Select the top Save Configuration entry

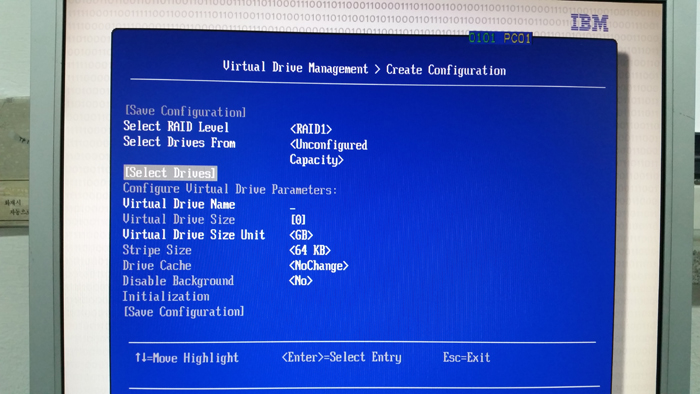click(x=185, y=111)
